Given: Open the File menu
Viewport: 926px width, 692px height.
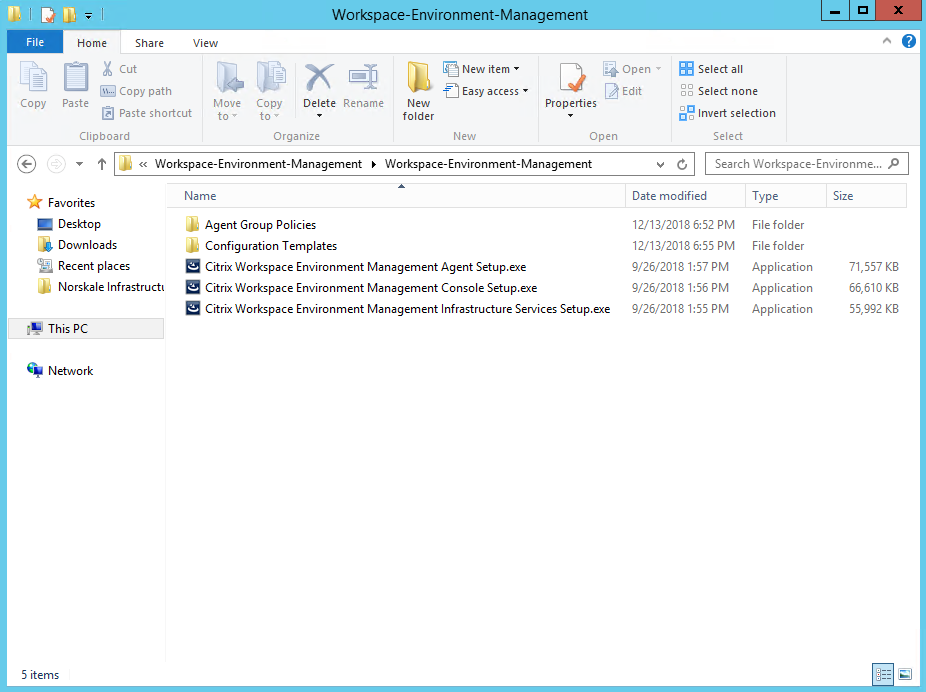Looking at the screenshot, I should [x=35, y=43].
